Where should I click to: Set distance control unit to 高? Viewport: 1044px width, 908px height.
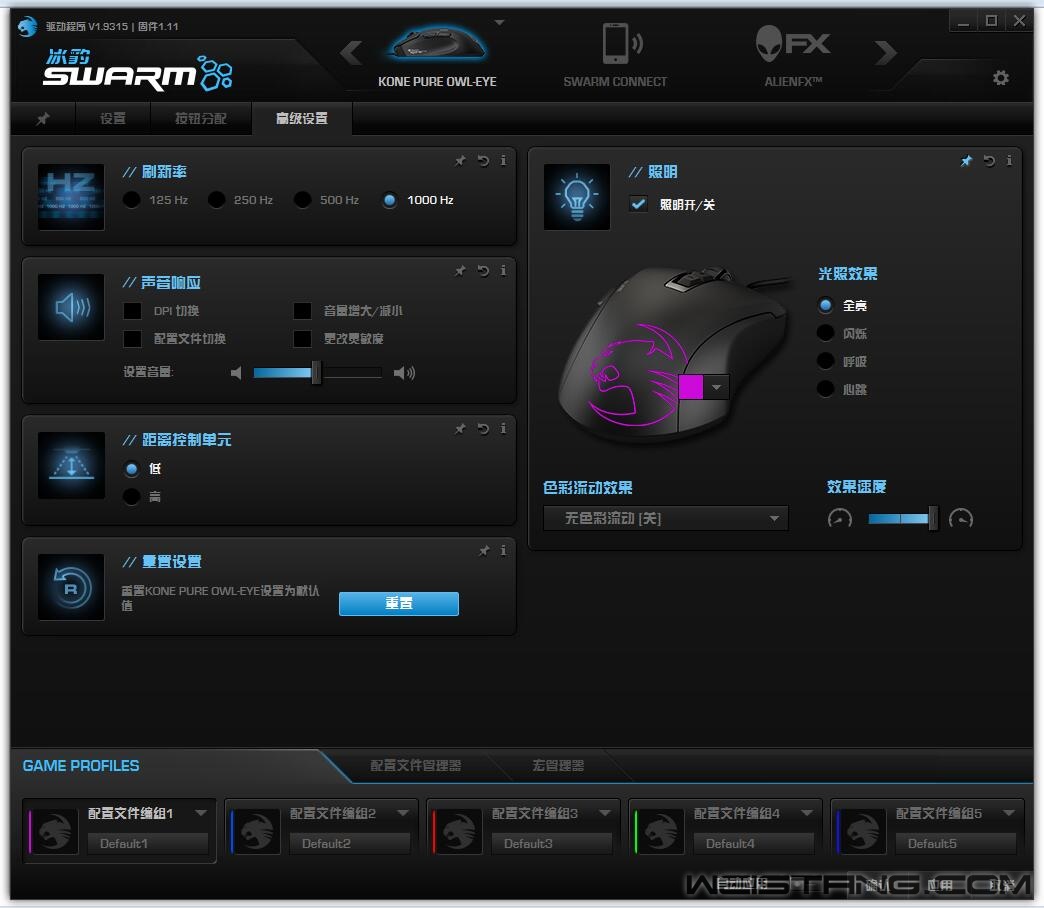click(x=132, y=497)
